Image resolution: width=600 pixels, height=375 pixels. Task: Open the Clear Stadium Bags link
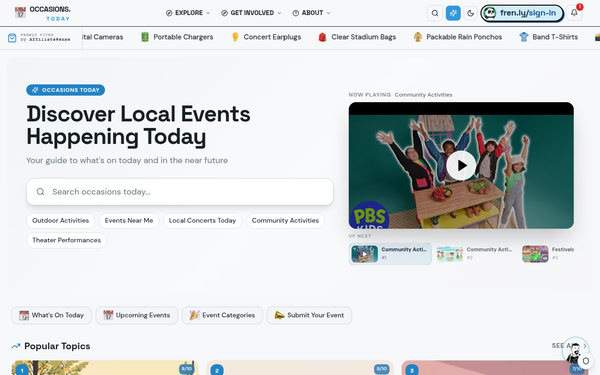(363, 37)
